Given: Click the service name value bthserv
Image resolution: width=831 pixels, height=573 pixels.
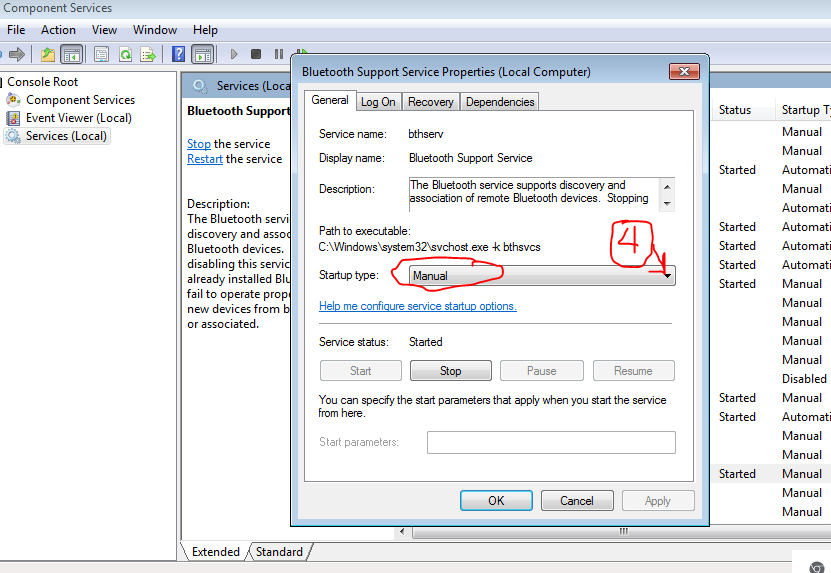Looking at the screenshot, I should [426, 134].
